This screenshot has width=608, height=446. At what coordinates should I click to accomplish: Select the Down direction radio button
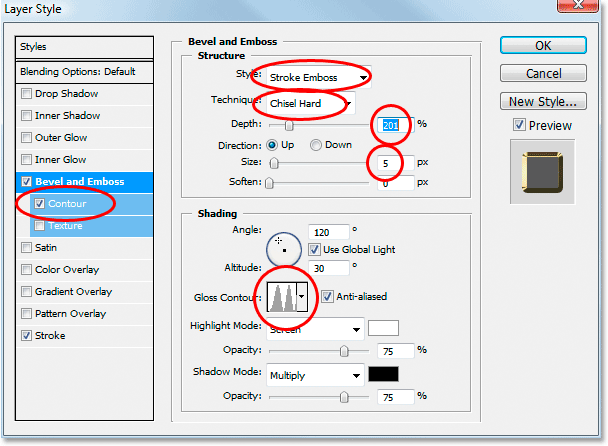316,144
